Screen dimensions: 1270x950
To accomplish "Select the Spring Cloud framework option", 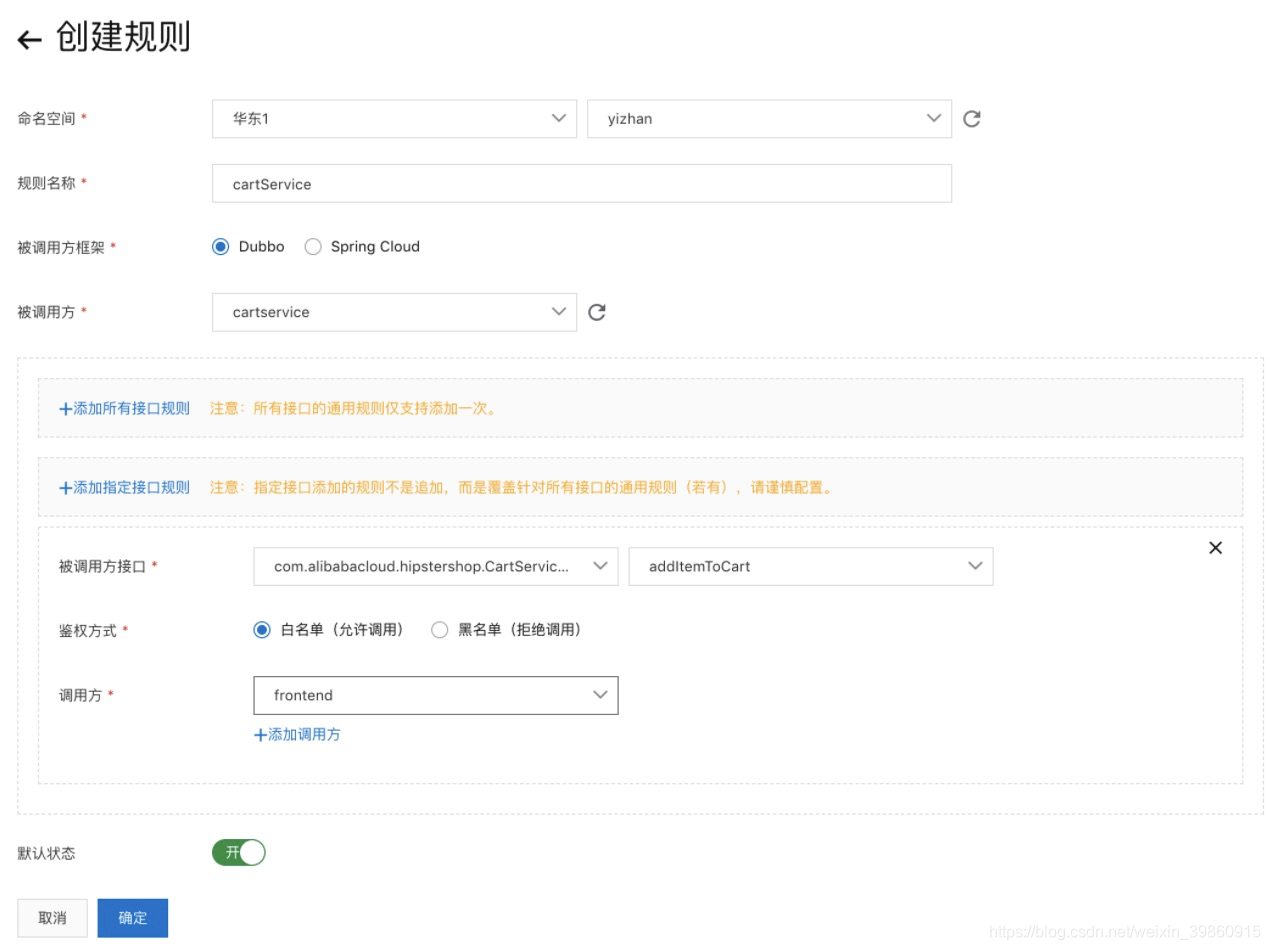I will click(313, 247).
